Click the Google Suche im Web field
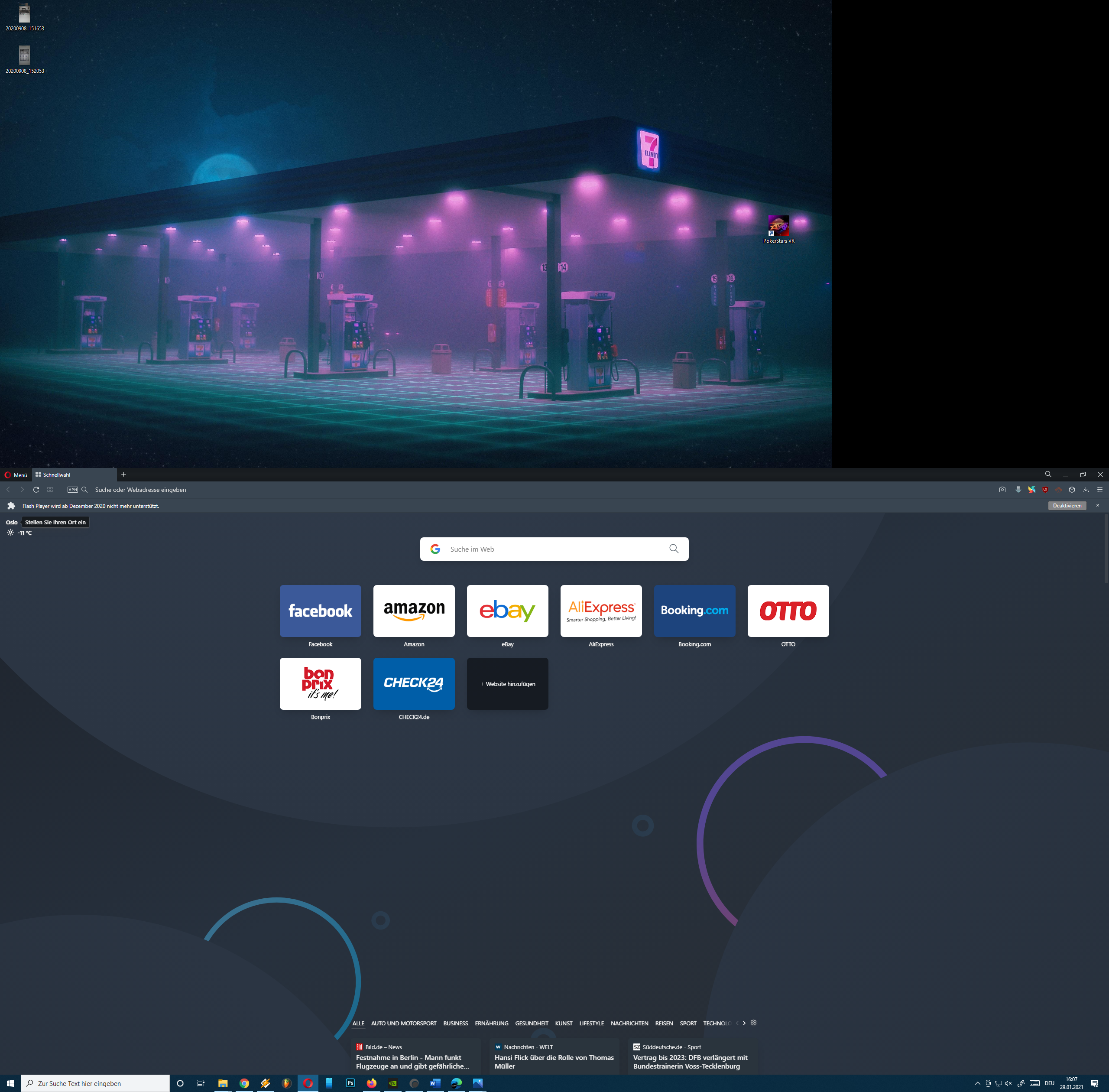 pyautogui.click(x=553, y=549)
